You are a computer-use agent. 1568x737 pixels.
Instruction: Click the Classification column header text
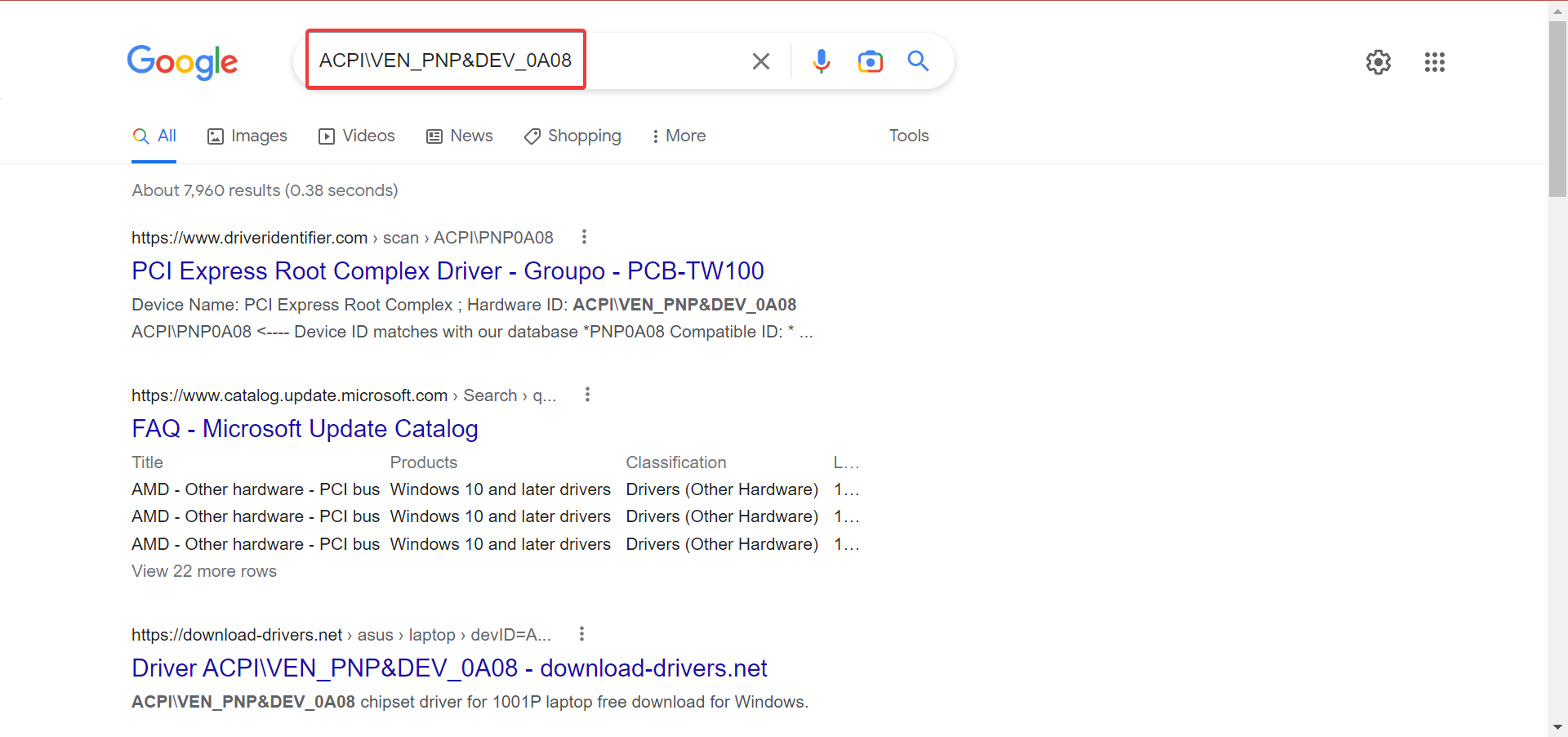point(676,462)
